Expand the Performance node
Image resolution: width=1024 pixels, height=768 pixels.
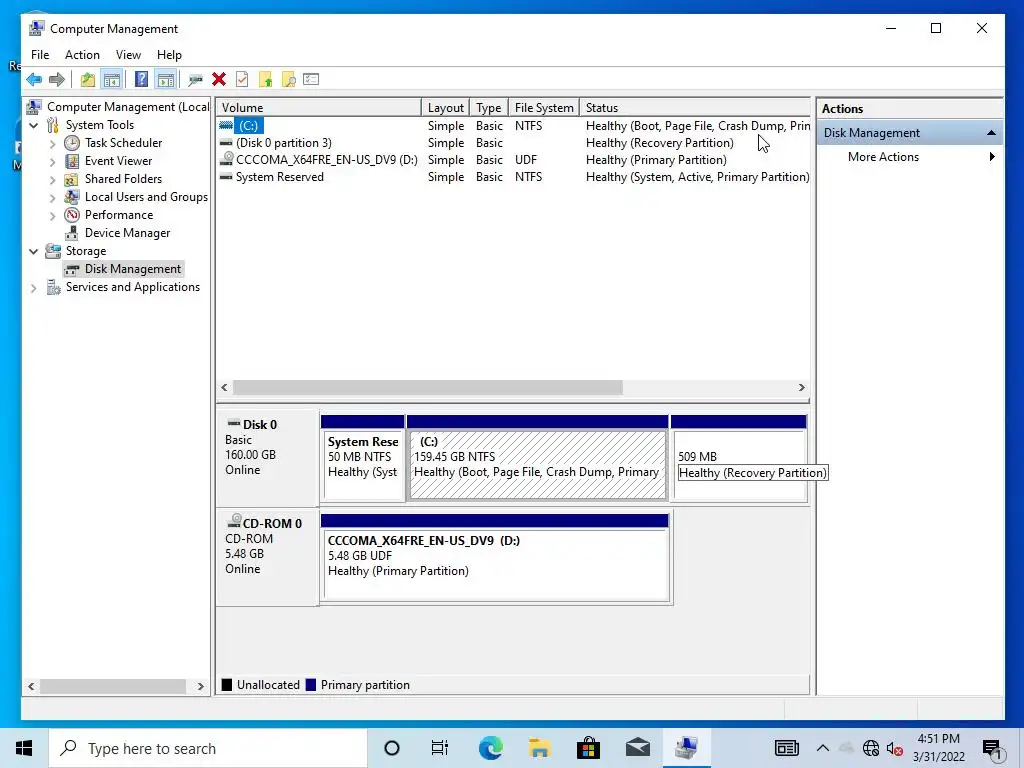[52, 215]
